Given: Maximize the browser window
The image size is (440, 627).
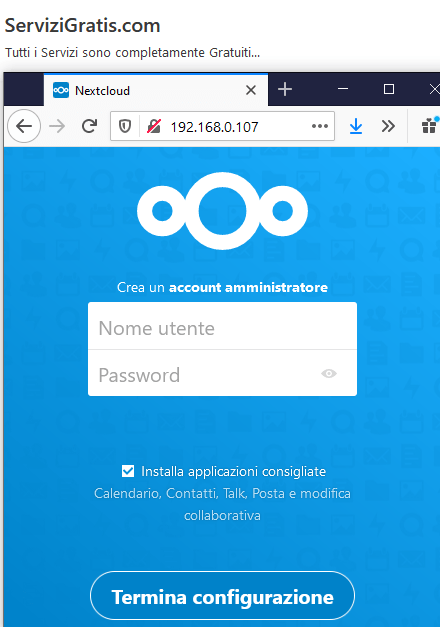Looking at the screenshot, I should click(x=389, y=89).
